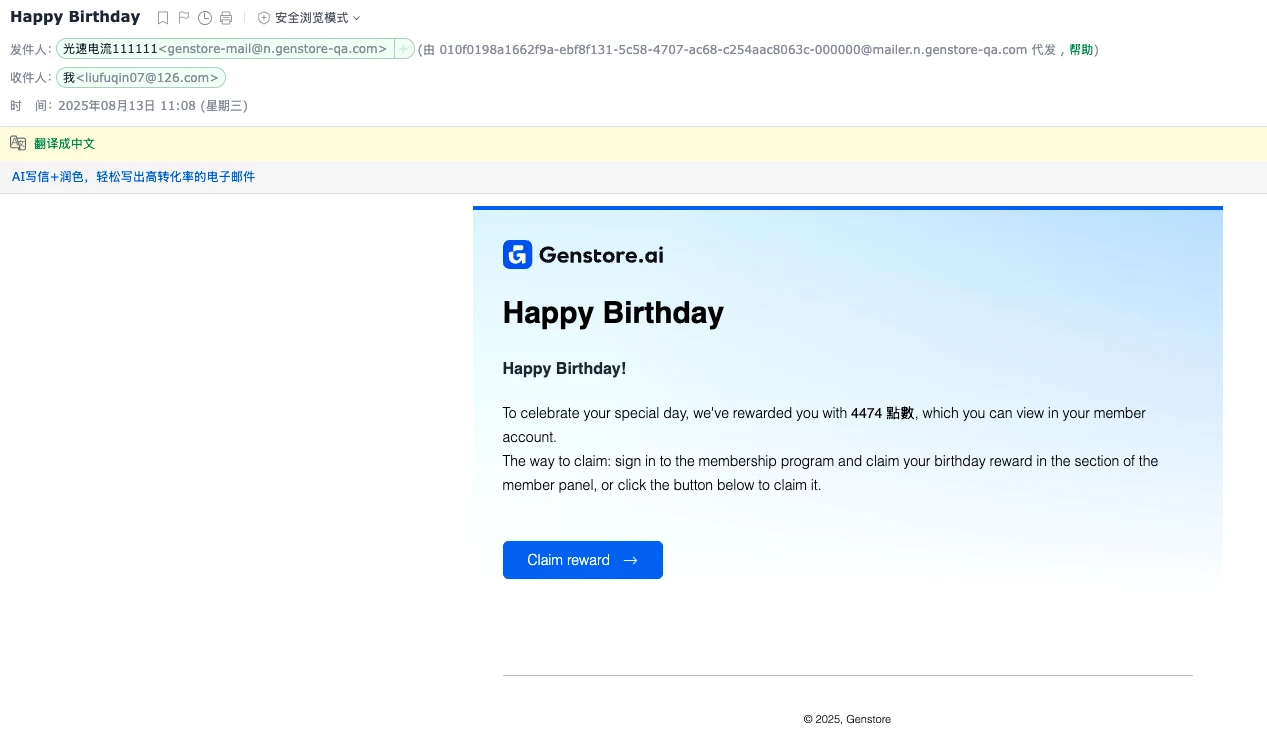This screenshot has height=741, width=1267.
Task: Click the Genstore.ai logo
Action: click(x=583, y=255)
